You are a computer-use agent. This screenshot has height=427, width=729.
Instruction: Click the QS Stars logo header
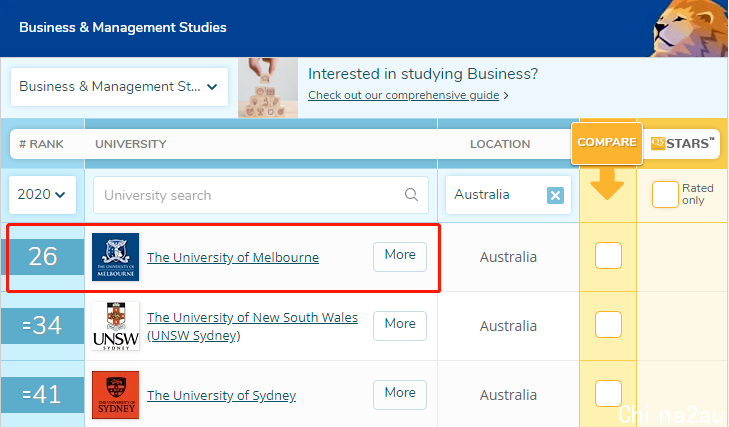[682, 143]
